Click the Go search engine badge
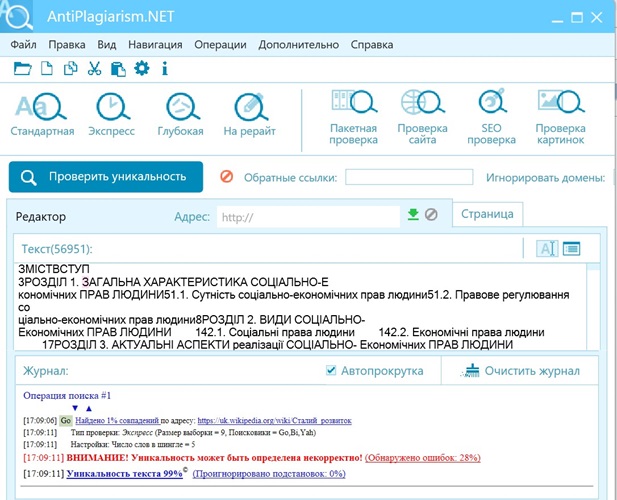 (x=66, y=421)
